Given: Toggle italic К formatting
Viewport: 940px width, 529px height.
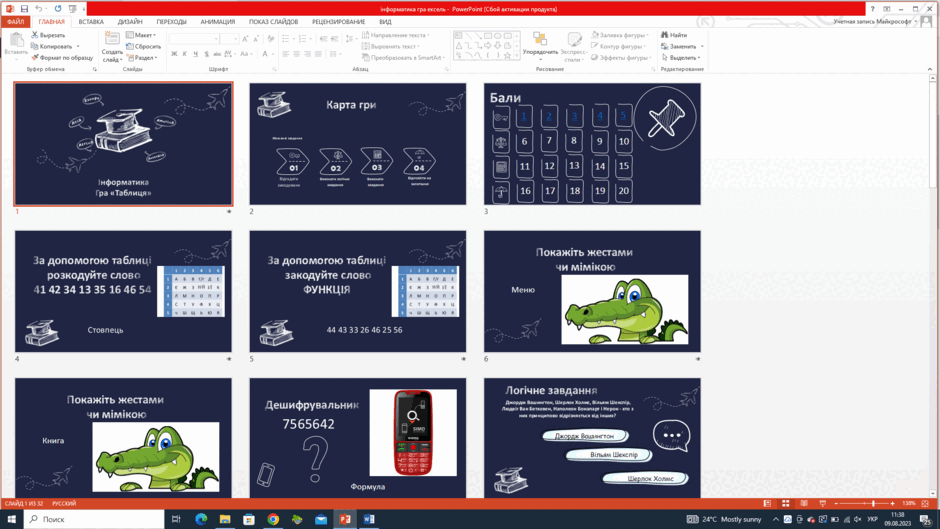Looking at the screenshot, I should pyautogui.click(x=185, y=54).
